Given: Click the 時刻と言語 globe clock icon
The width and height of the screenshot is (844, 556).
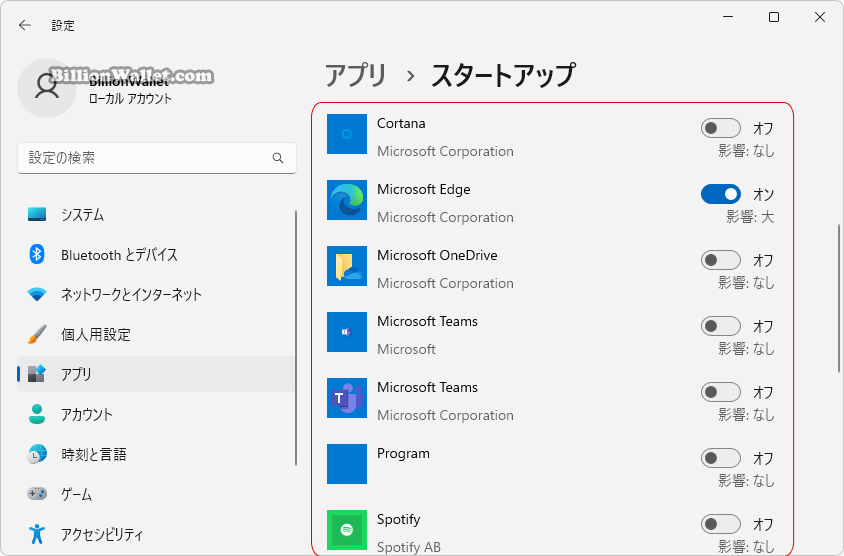Looking at the screenshot, I should point(37,454).
